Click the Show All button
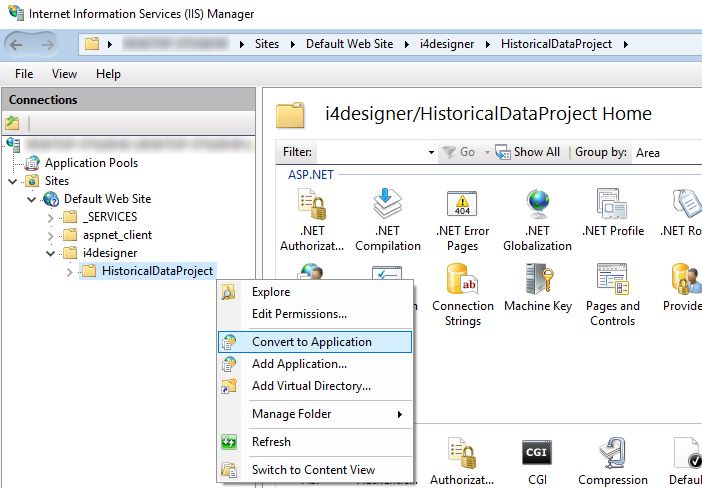 pyautogui.click(x=527, y=152)
